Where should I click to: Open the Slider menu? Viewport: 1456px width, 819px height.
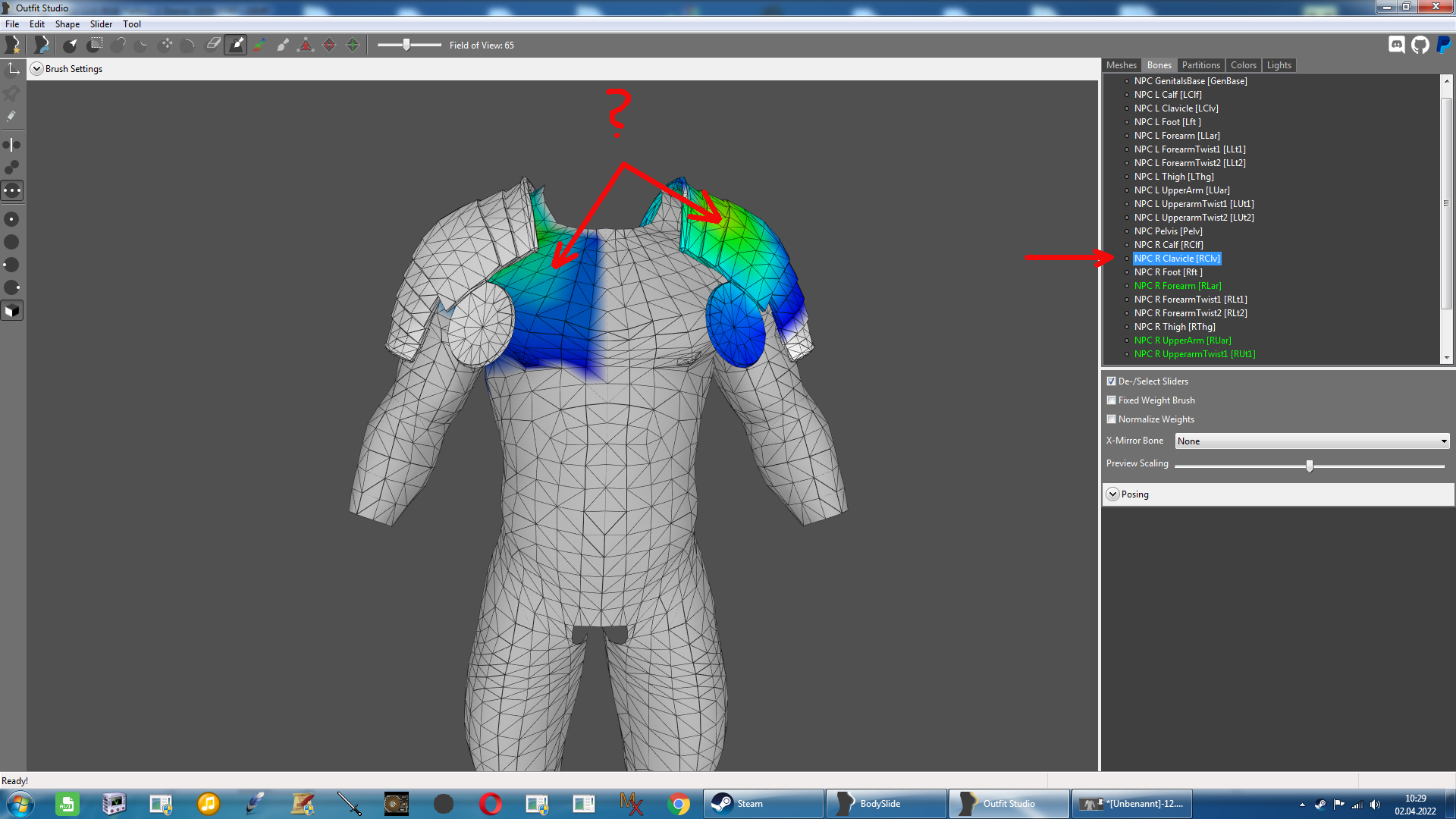[102, 24]
